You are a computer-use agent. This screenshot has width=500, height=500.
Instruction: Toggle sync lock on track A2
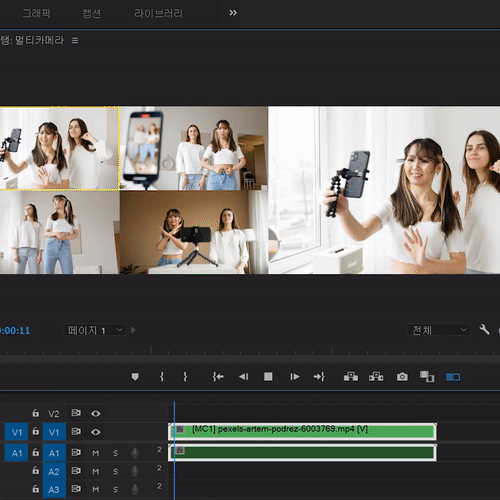coord(76,470)
